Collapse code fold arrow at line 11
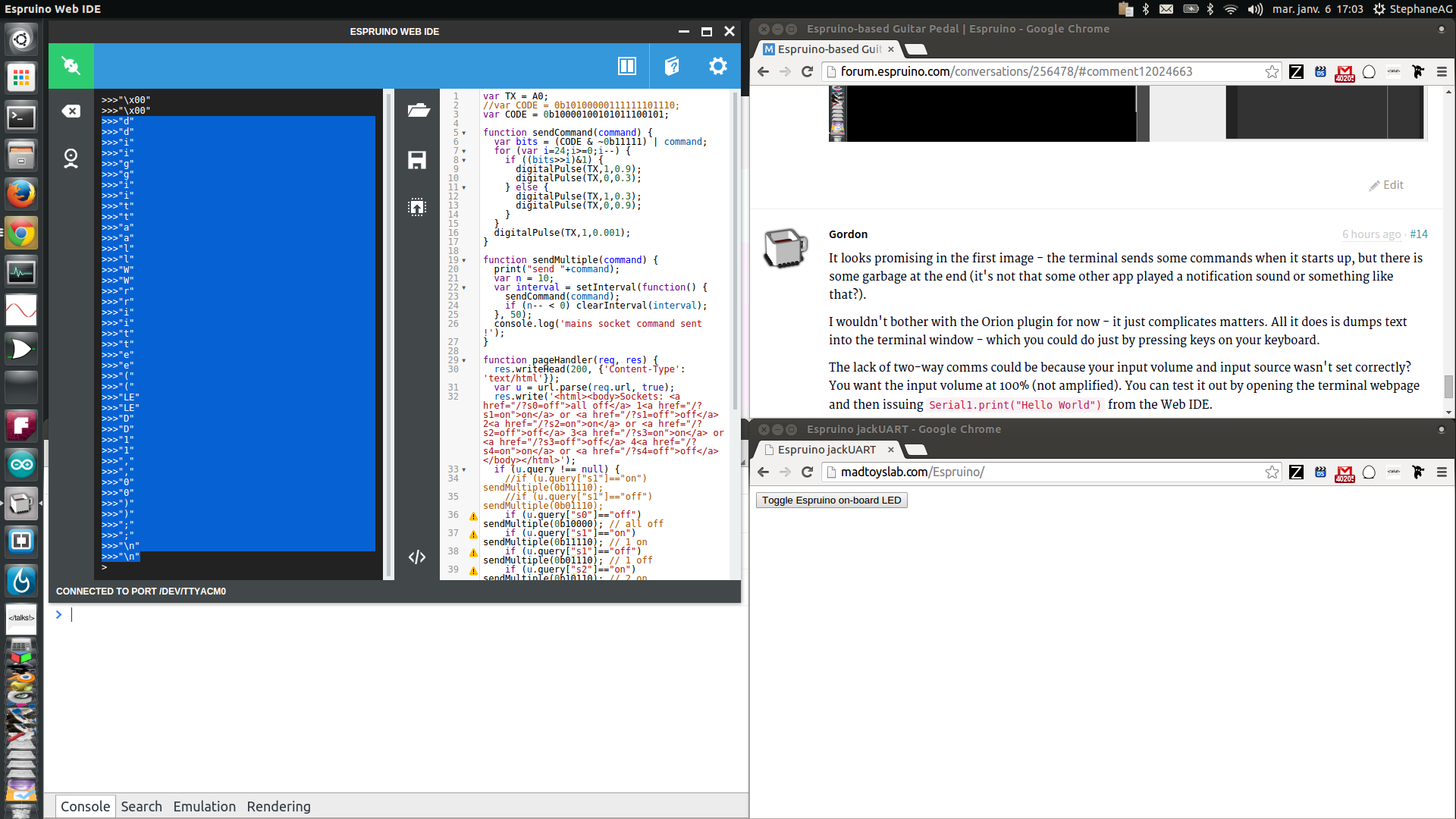Image resolution: width=1456 pixels, height=819 pixels. [464, 187]
